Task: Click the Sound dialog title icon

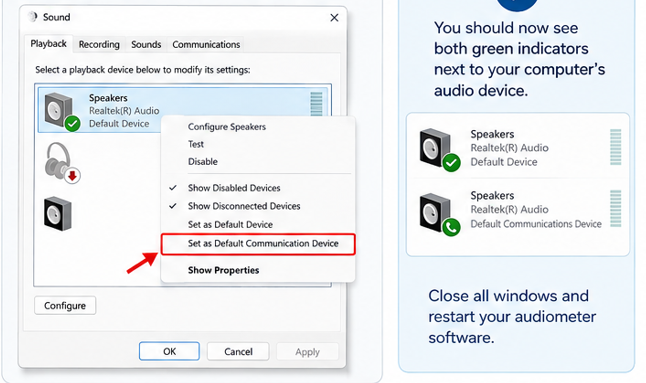Action: 33,16
